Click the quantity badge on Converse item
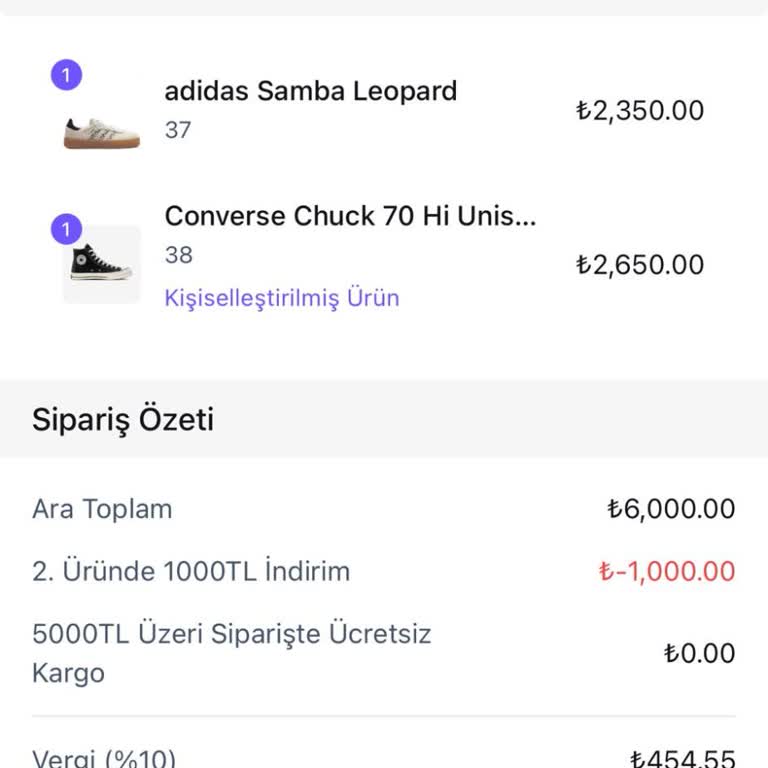768x768 pixels. click(66, 231)
